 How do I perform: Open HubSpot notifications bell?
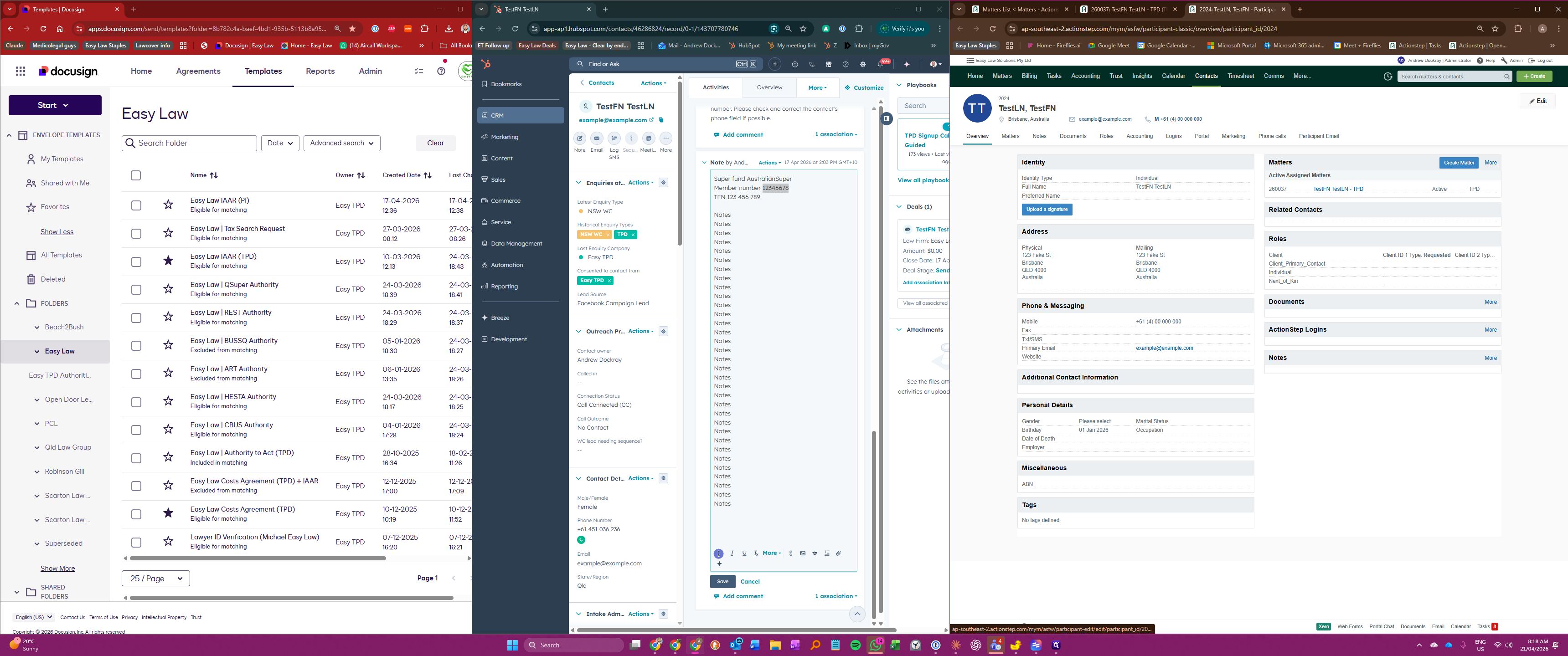pyautogui.click(x=880, y=65)
